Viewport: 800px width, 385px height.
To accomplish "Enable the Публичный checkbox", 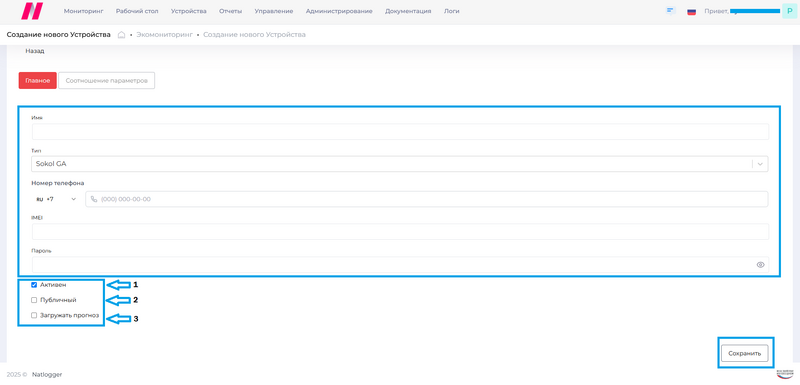I will (x=34, y=300).
